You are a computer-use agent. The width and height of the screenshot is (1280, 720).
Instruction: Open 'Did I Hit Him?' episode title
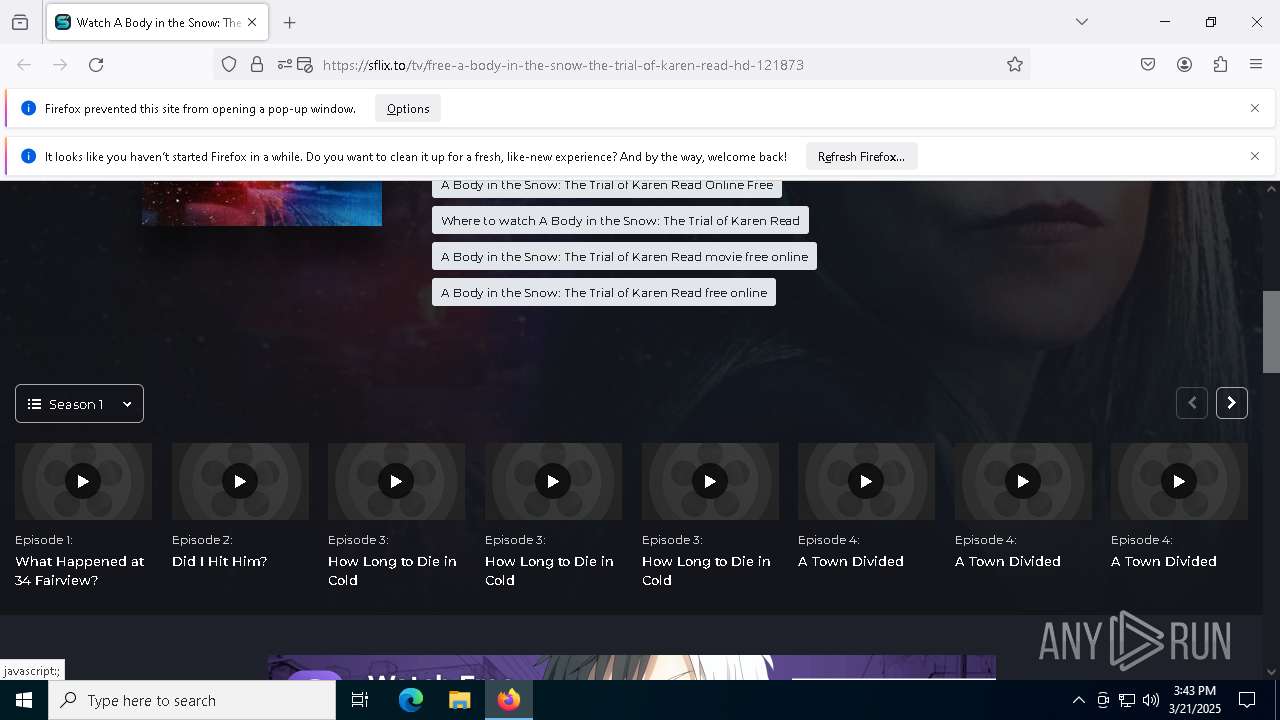[219, 562]
